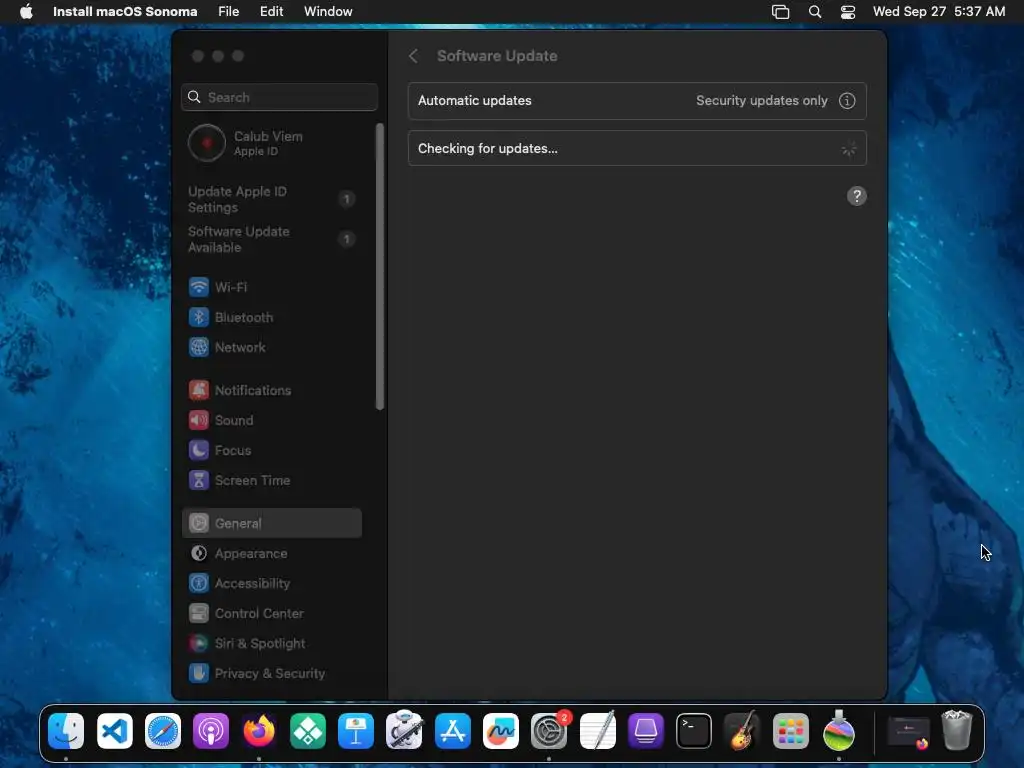Open Stage Manager icon in menu bar
The width and height of the screenshot is (1024, 768).
[x=780, y=12]
